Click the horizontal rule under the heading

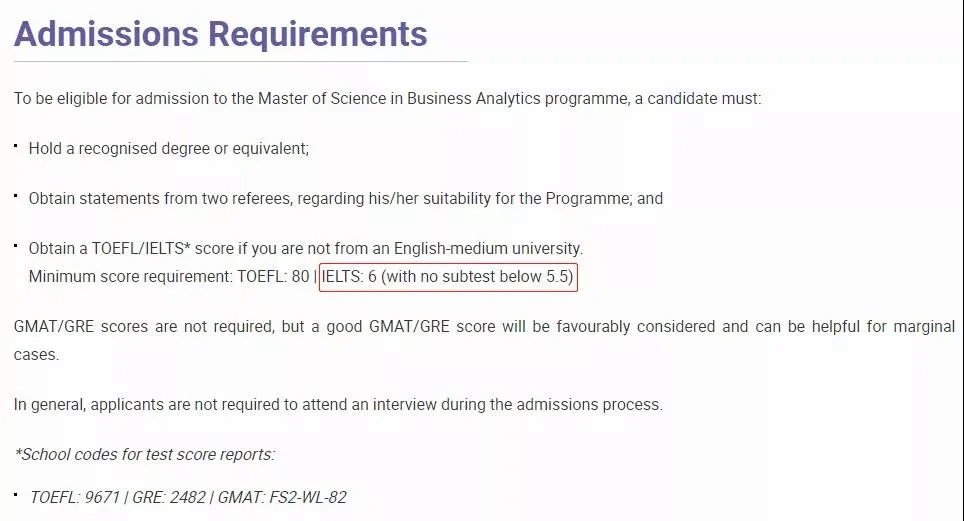[x=240, y=62]
